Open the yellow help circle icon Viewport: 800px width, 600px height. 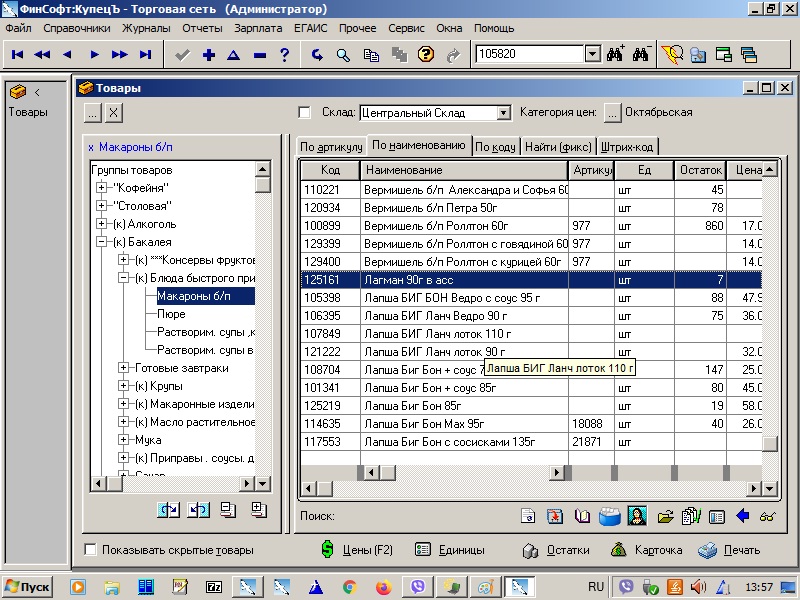tap(426, 54)
